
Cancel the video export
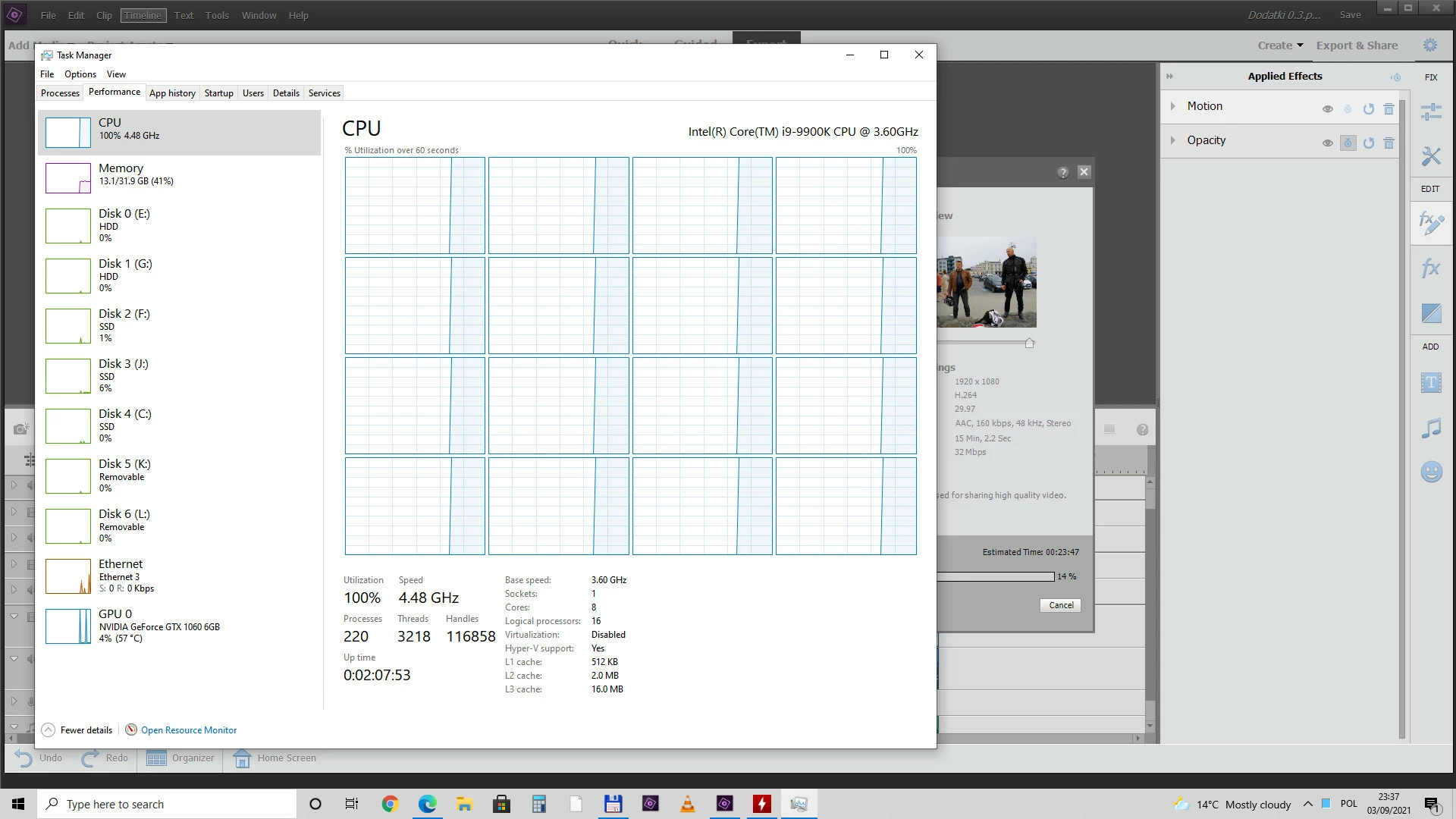(1060, 605)
